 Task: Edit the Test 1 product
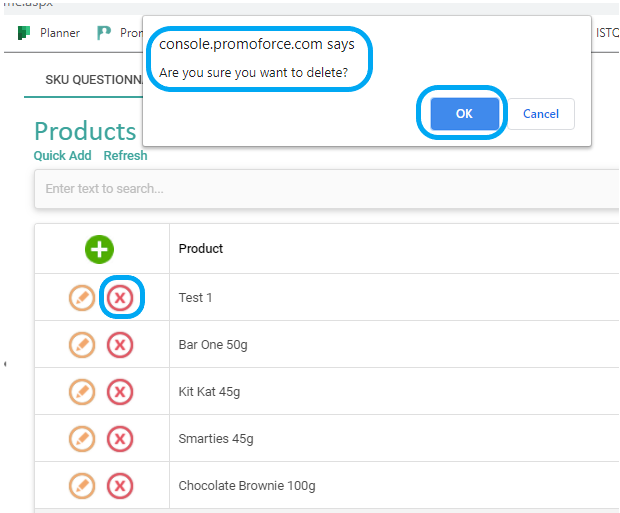tap(82, 297)
